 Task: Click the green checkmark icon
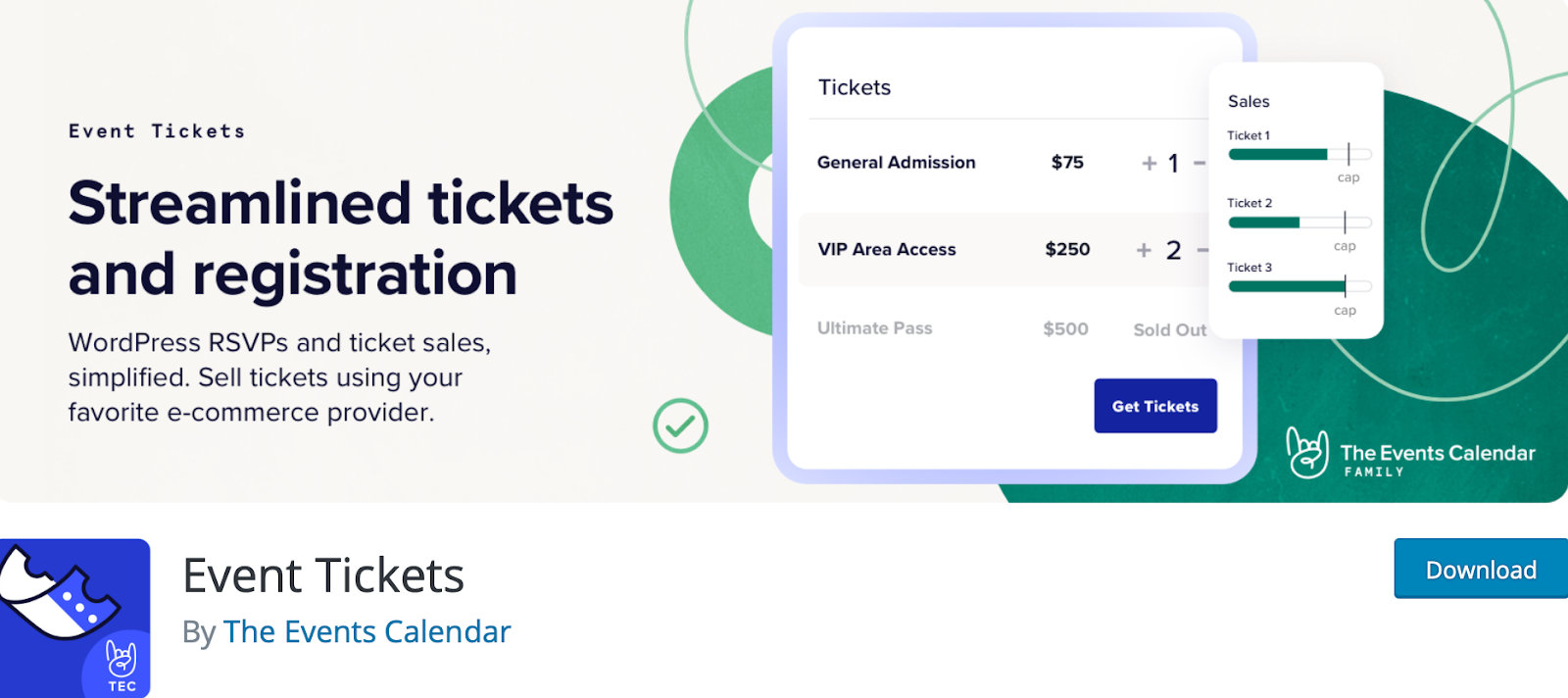(x=679, y=426)
